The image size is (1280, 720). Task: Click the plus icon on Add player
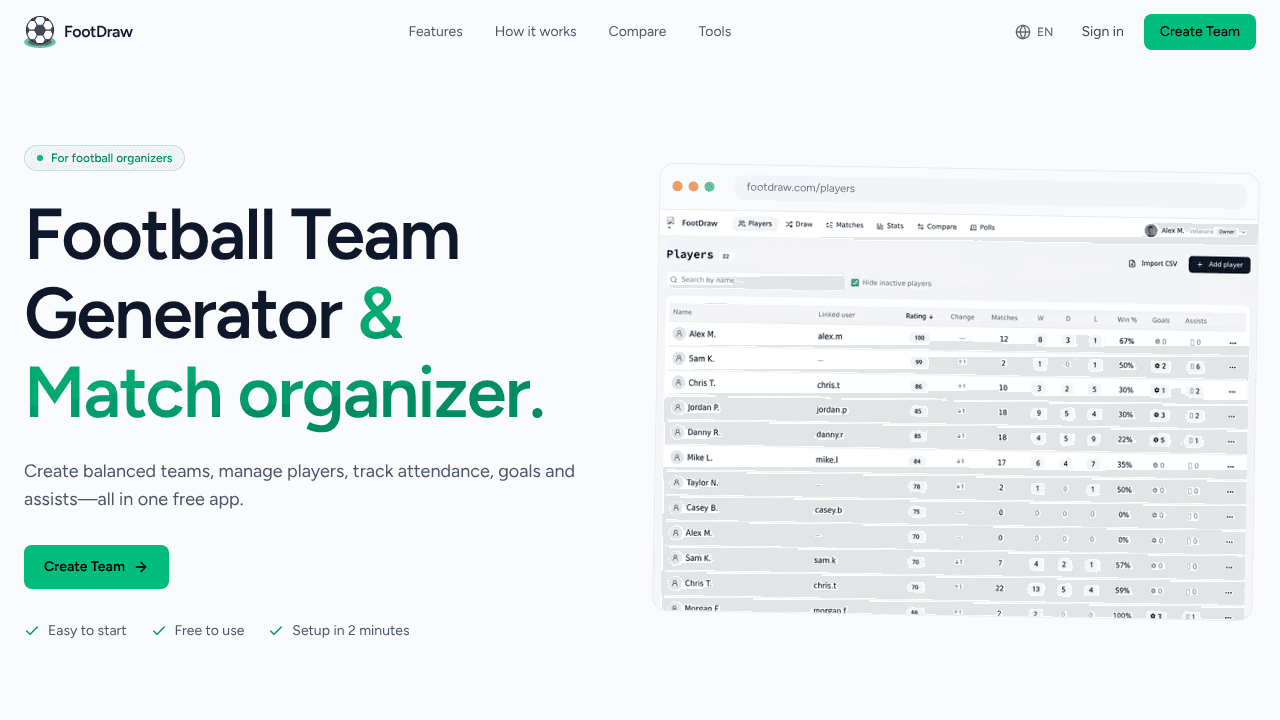pyautogui.click(x=1200, y=265)
